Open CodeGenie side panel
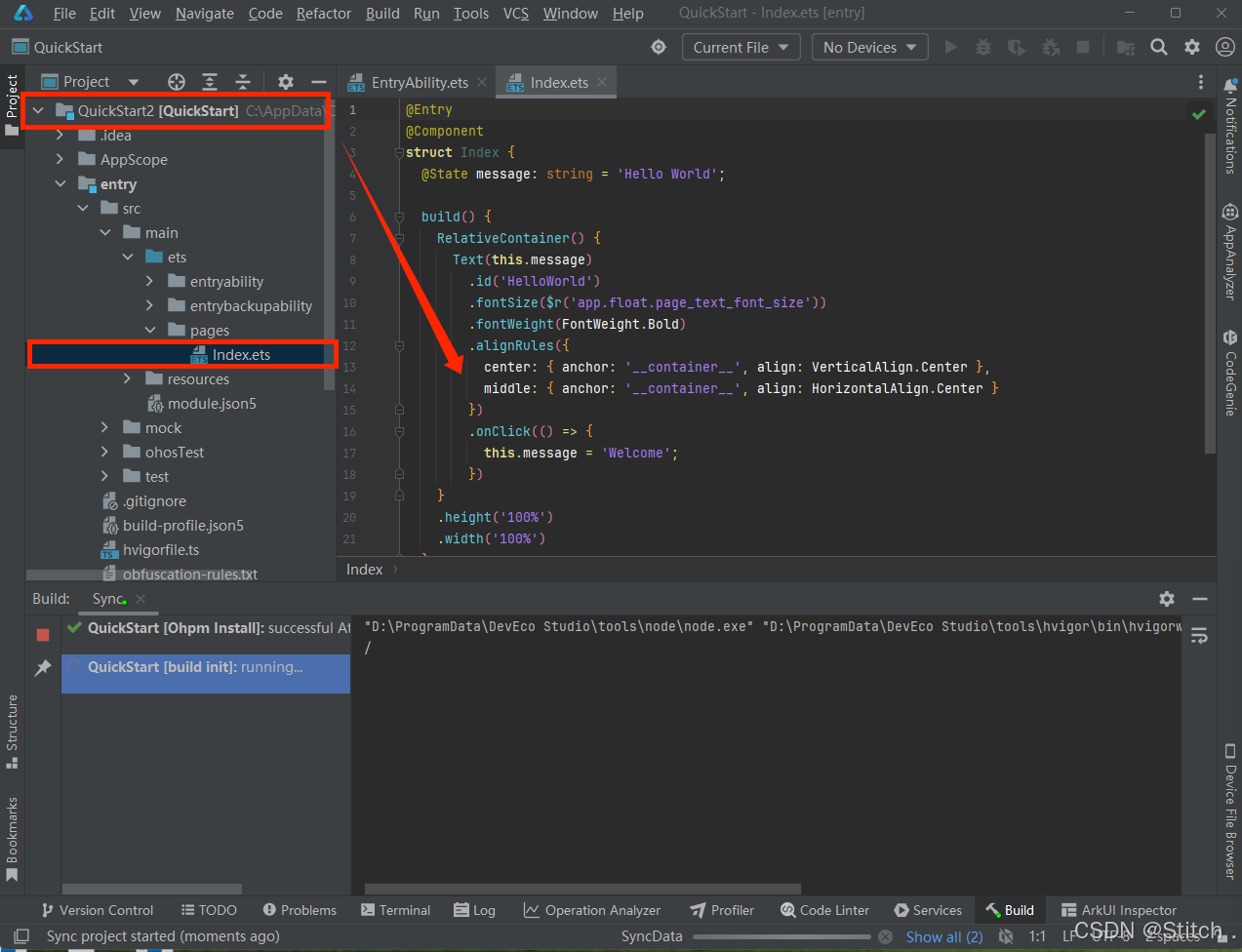The width and height of the screenshot is (1242, 952). (1230, 373)
